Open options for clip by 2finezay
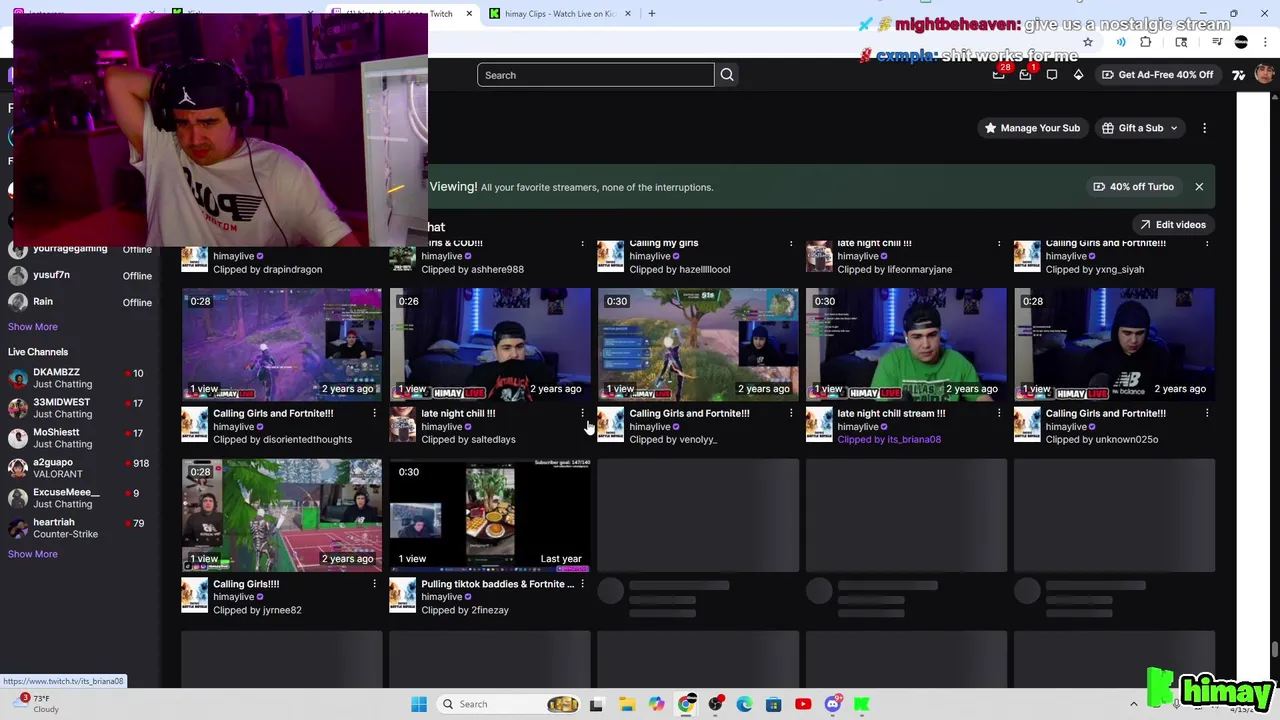Screen dimensions: 1280x720 point(582,584)
